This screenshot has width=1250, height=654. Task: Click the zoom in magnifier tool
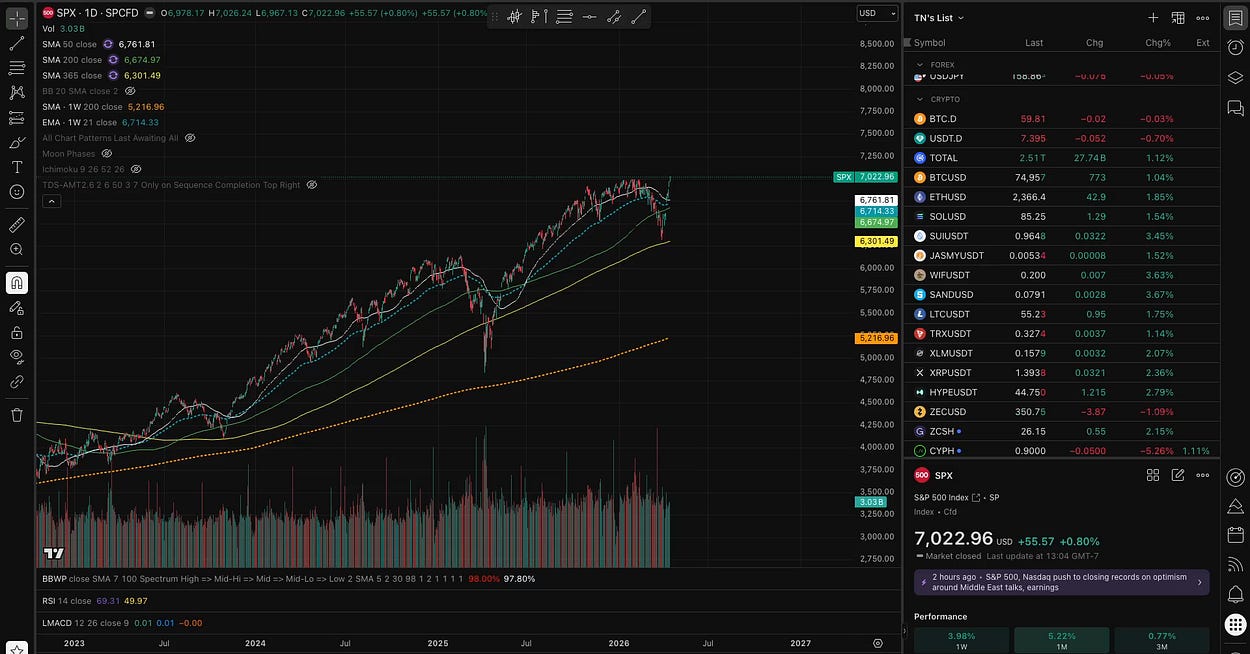(17, 250)
